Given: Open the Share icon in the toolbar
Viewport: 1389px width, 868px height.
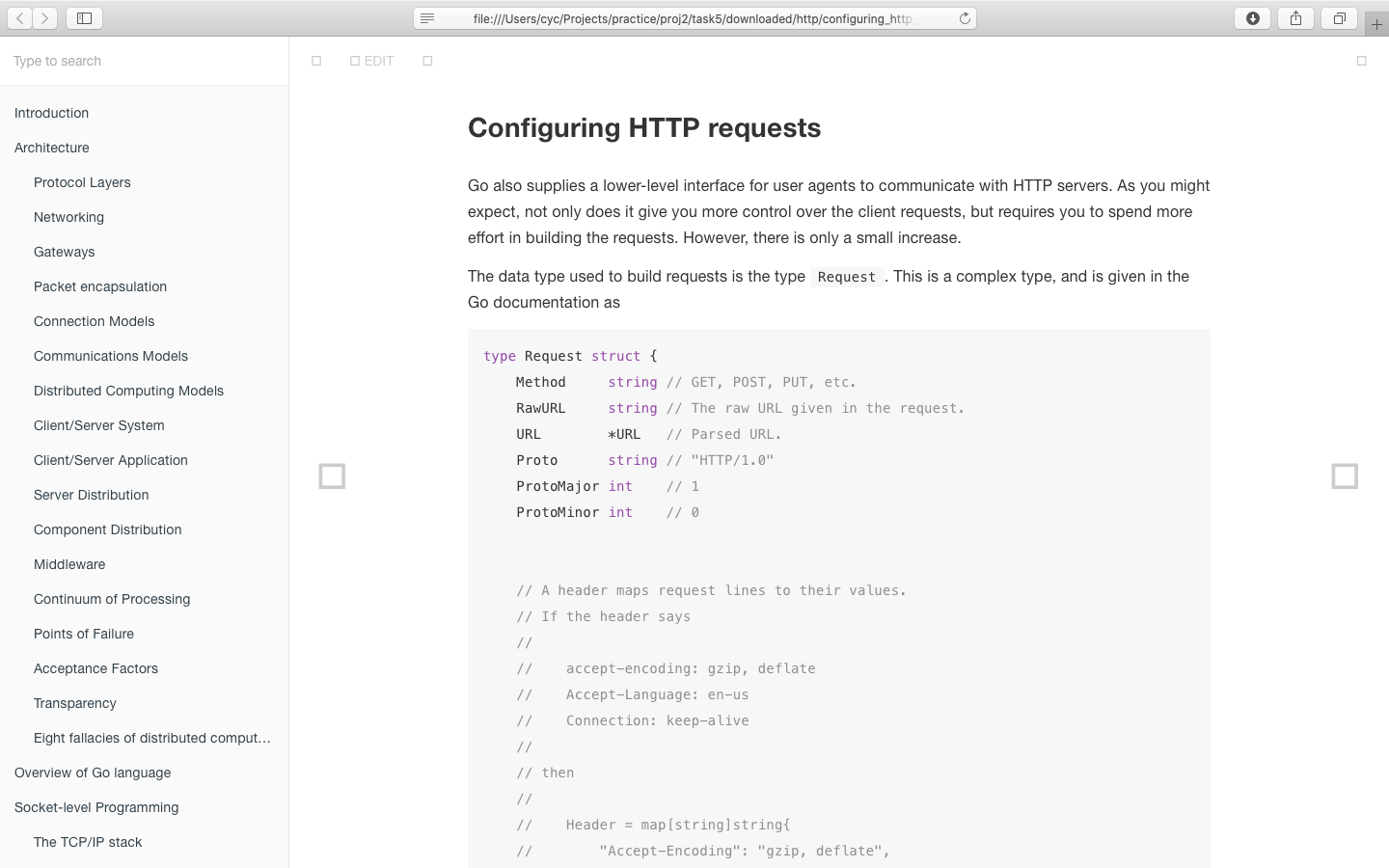Looking at the screenshot, I should tap(1295, 18).
